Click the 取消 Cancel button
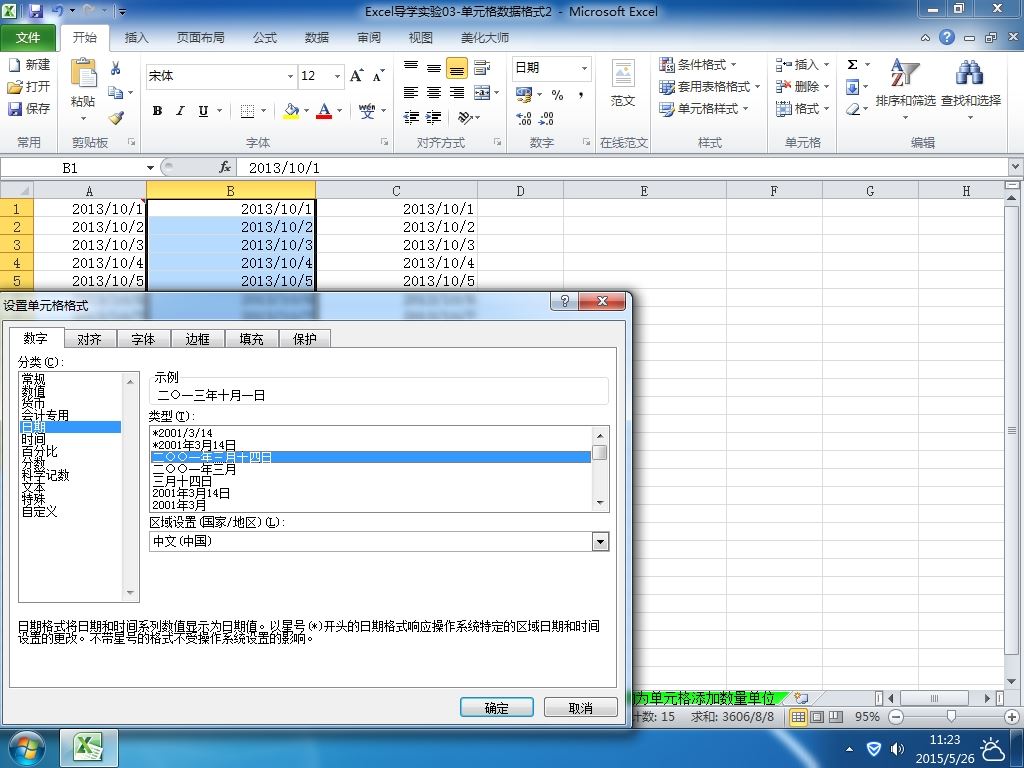This screenshot has width=1024, height=768. click(581, 707)
